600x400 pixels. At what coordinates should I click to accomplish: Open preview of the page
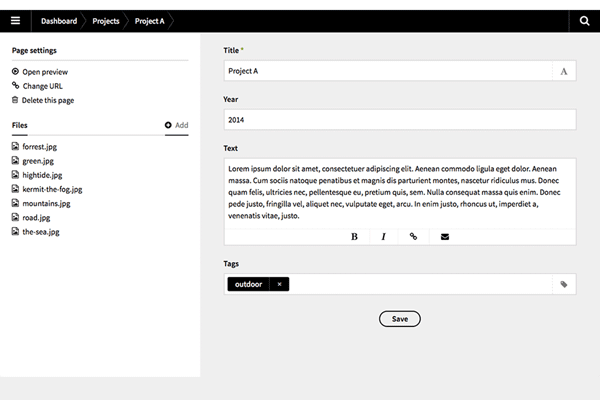pyautogui.click(x=45, y=72)
